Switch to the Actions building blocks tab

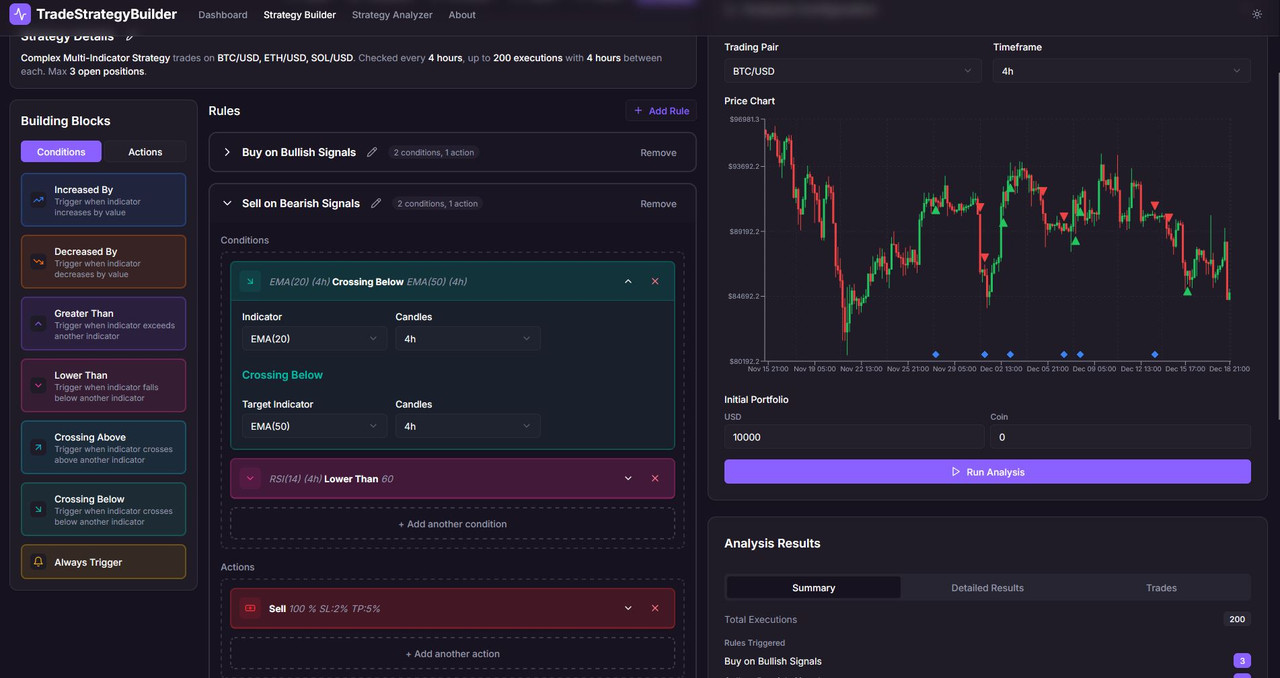click(x=145, y=152)
